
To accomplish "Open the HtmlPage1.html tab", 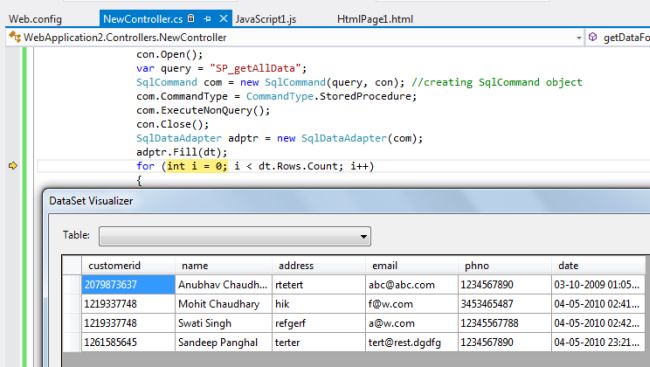I will click(x=375, y=19).
